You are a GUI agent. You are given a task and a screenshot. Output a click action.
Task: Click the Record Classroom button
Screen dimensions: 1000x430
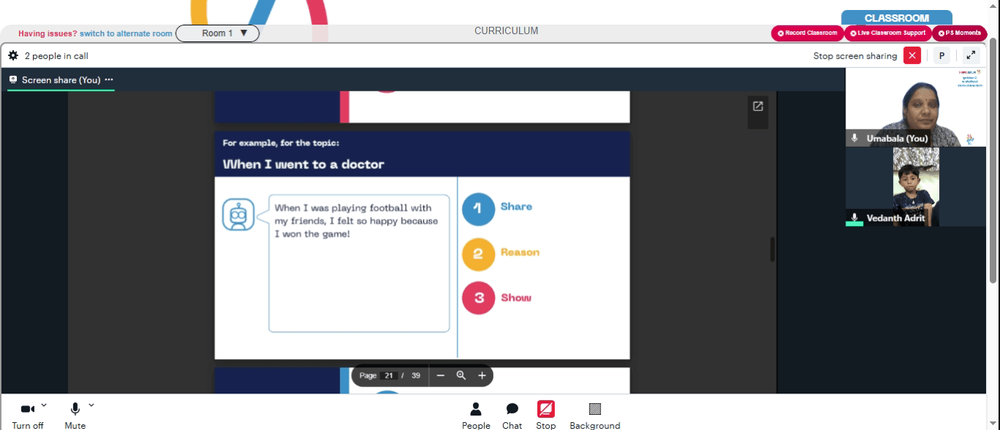[x=807, y=33]
